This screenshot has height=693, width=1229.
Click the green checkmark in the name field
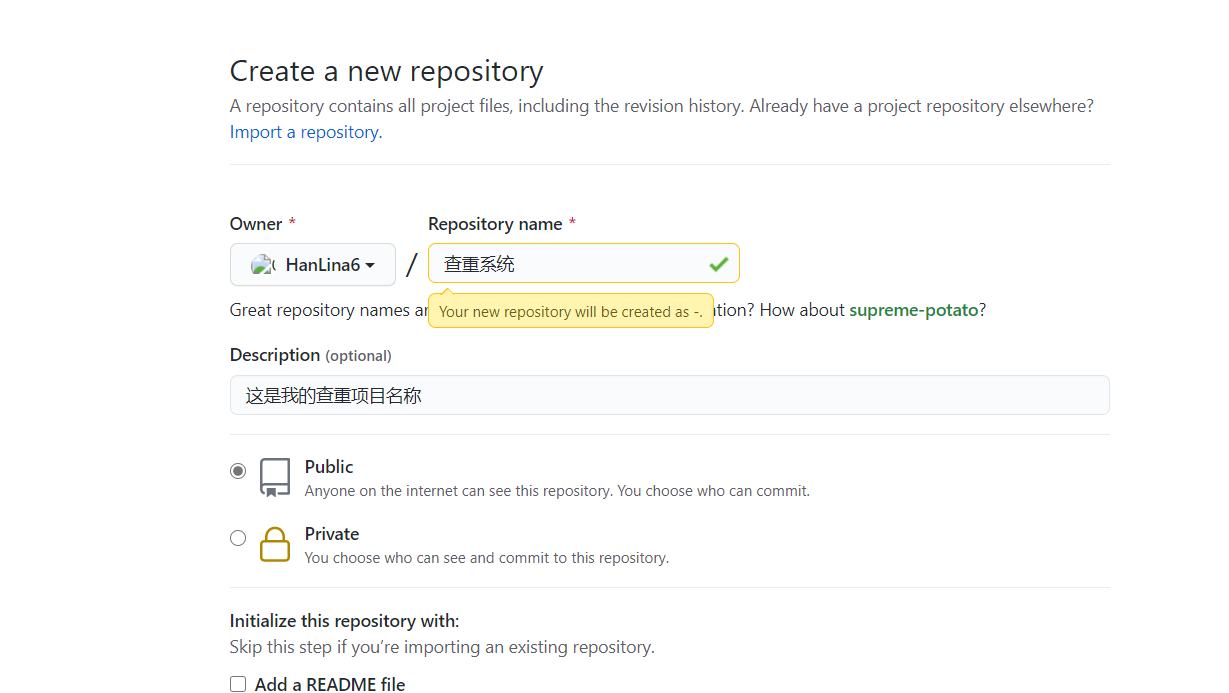tap(718, 264)
